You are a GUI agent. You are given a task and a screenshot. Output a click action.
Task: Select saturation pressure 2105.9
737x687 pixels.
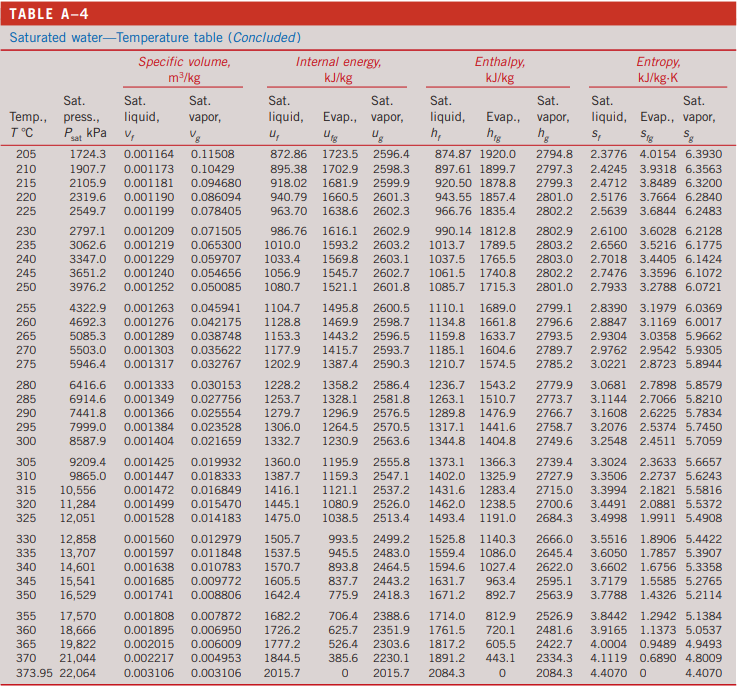88,183
